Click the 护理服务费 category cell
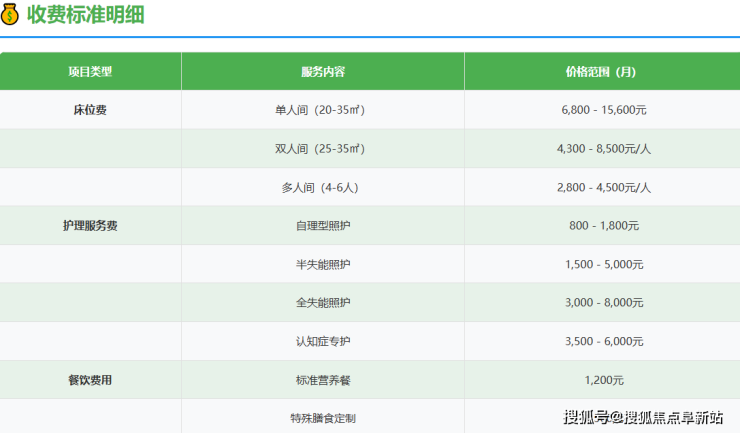 coord(90,226)
